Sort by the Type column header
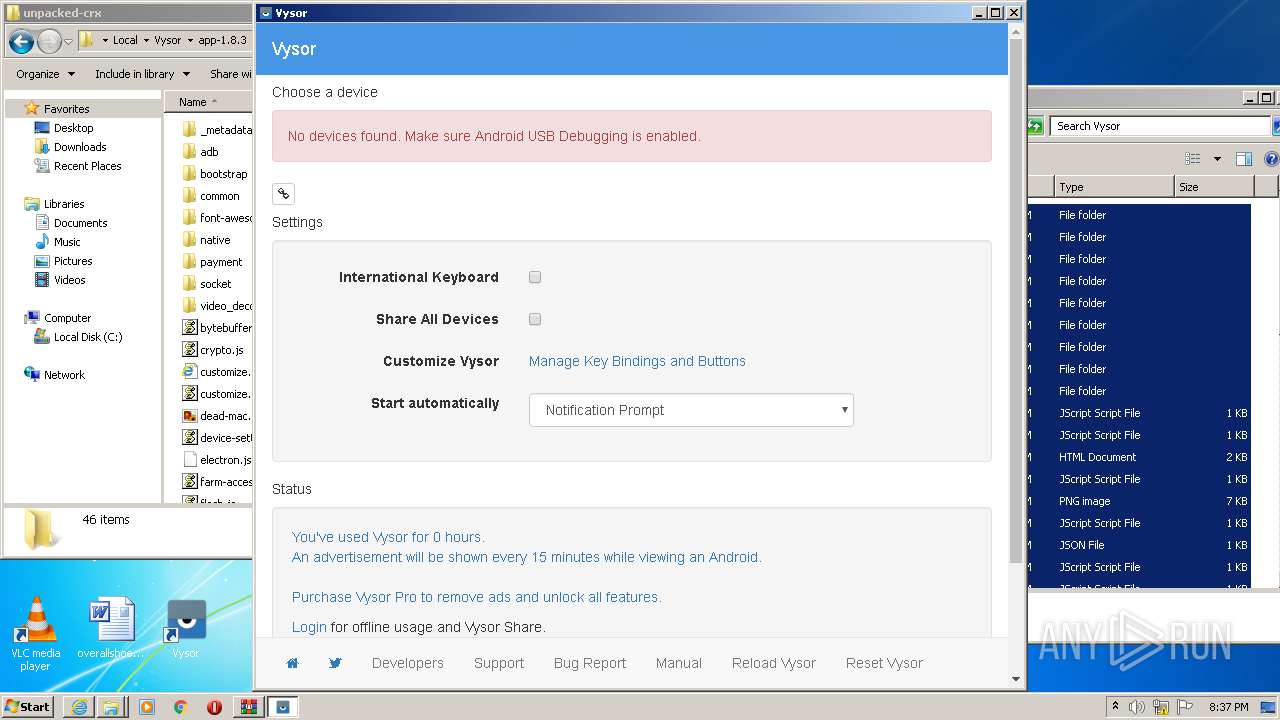1280x720 pixels. tap(1114, 187)
